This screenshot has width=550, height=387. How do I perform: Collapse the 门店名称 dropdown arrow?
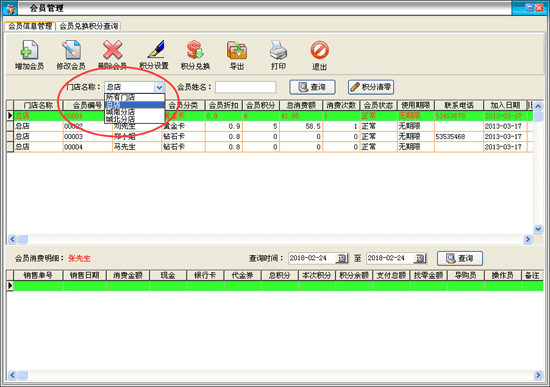159,87
